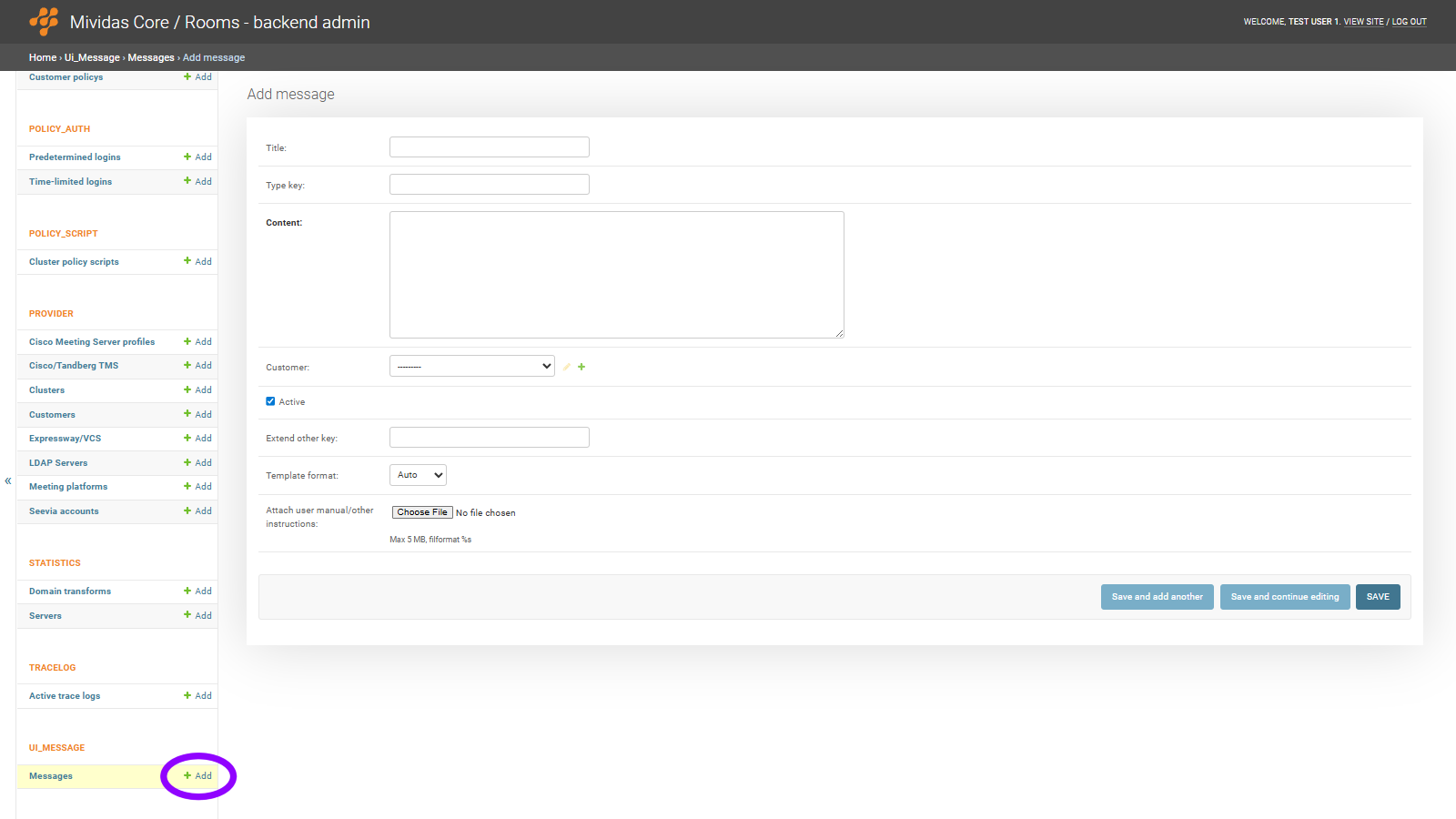This screenshot has height=819, width=1456.
Task: Click the SAVE button
Action: tap(1377, 597)
